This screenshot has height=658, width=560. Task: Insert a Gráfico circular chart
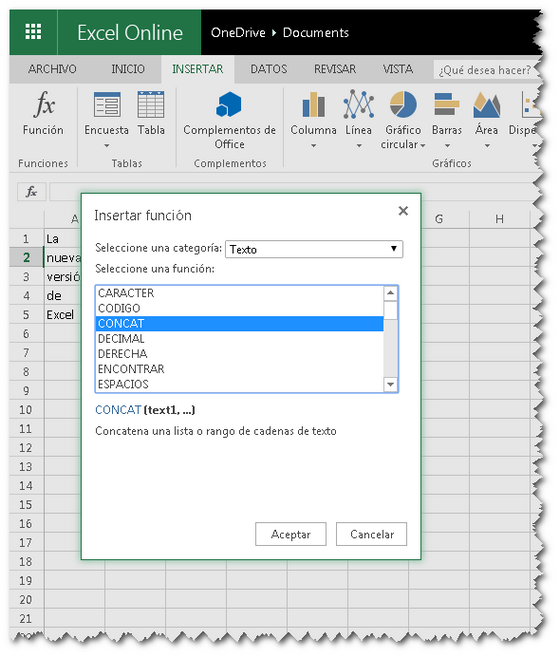pos(403,120)
